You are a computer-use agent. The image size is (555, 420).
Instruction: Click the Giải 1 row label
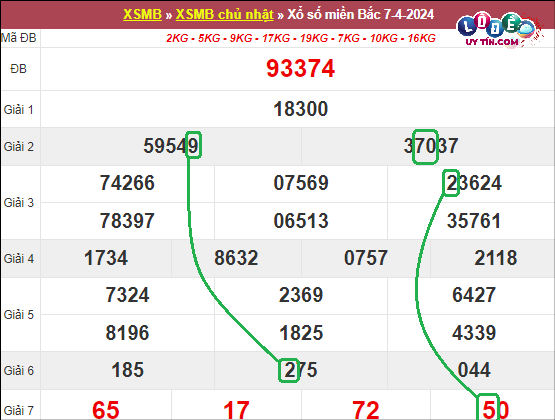[18, 110]
